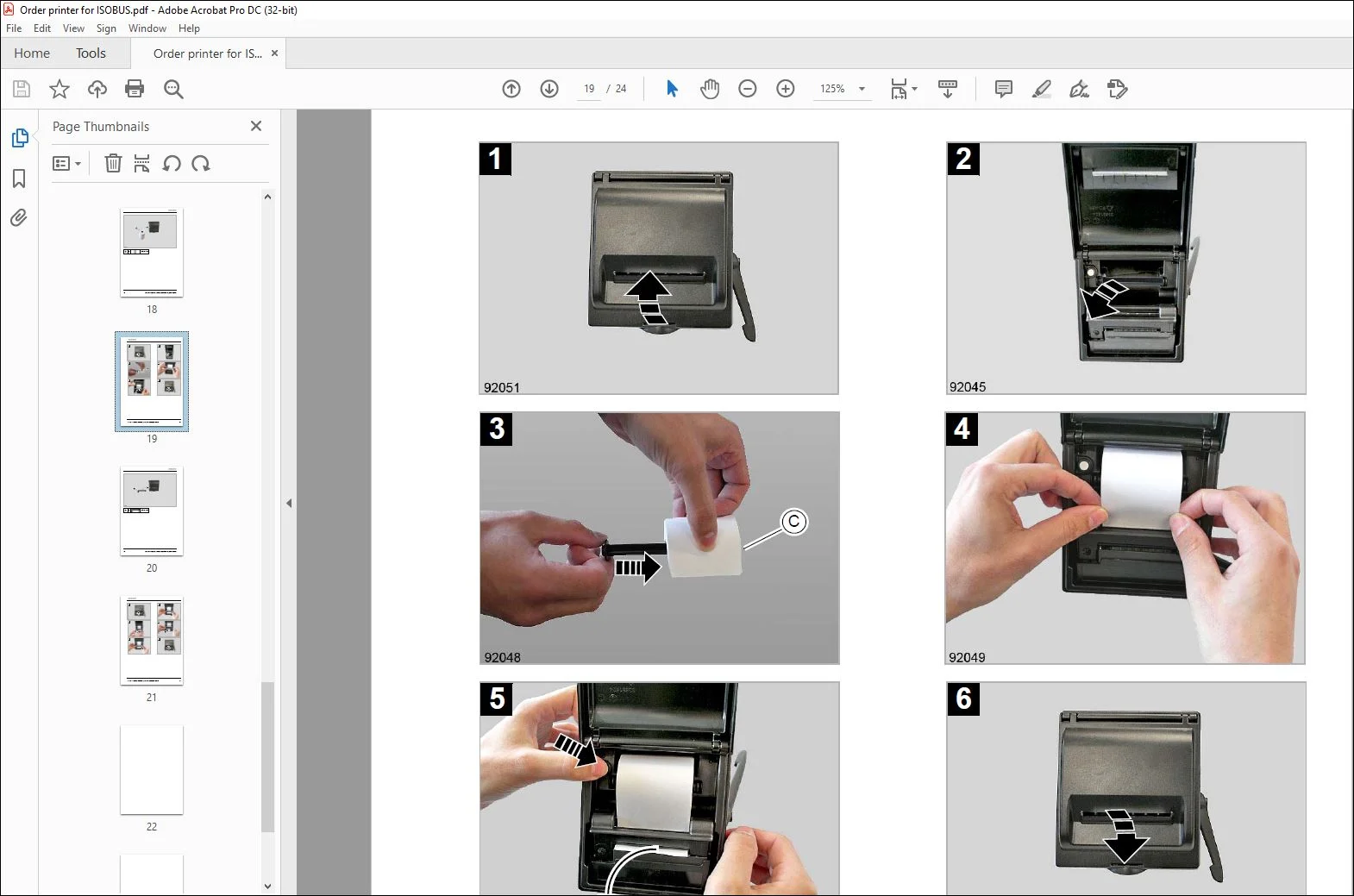The image size is (1354, 896).
Task: Open the View menu
Action: tap(73, 28)
